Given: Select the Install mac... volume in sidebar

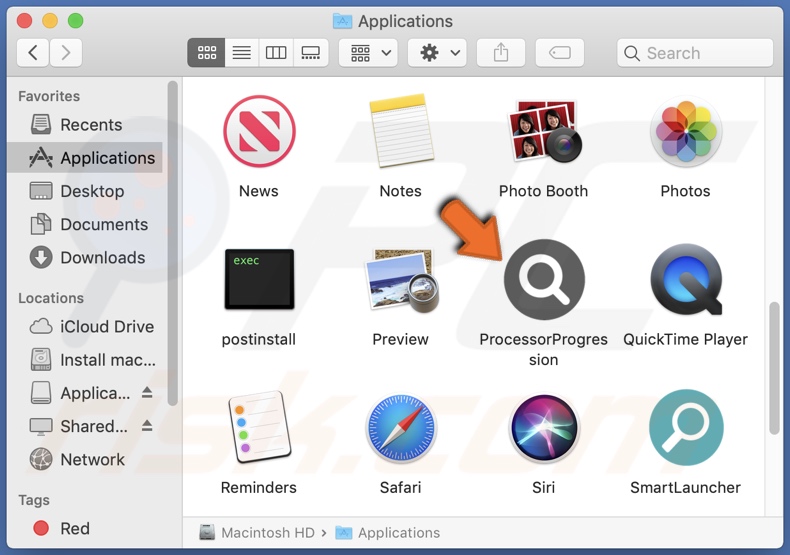Looking at the screenshot, I should click(x=85, y=360).
